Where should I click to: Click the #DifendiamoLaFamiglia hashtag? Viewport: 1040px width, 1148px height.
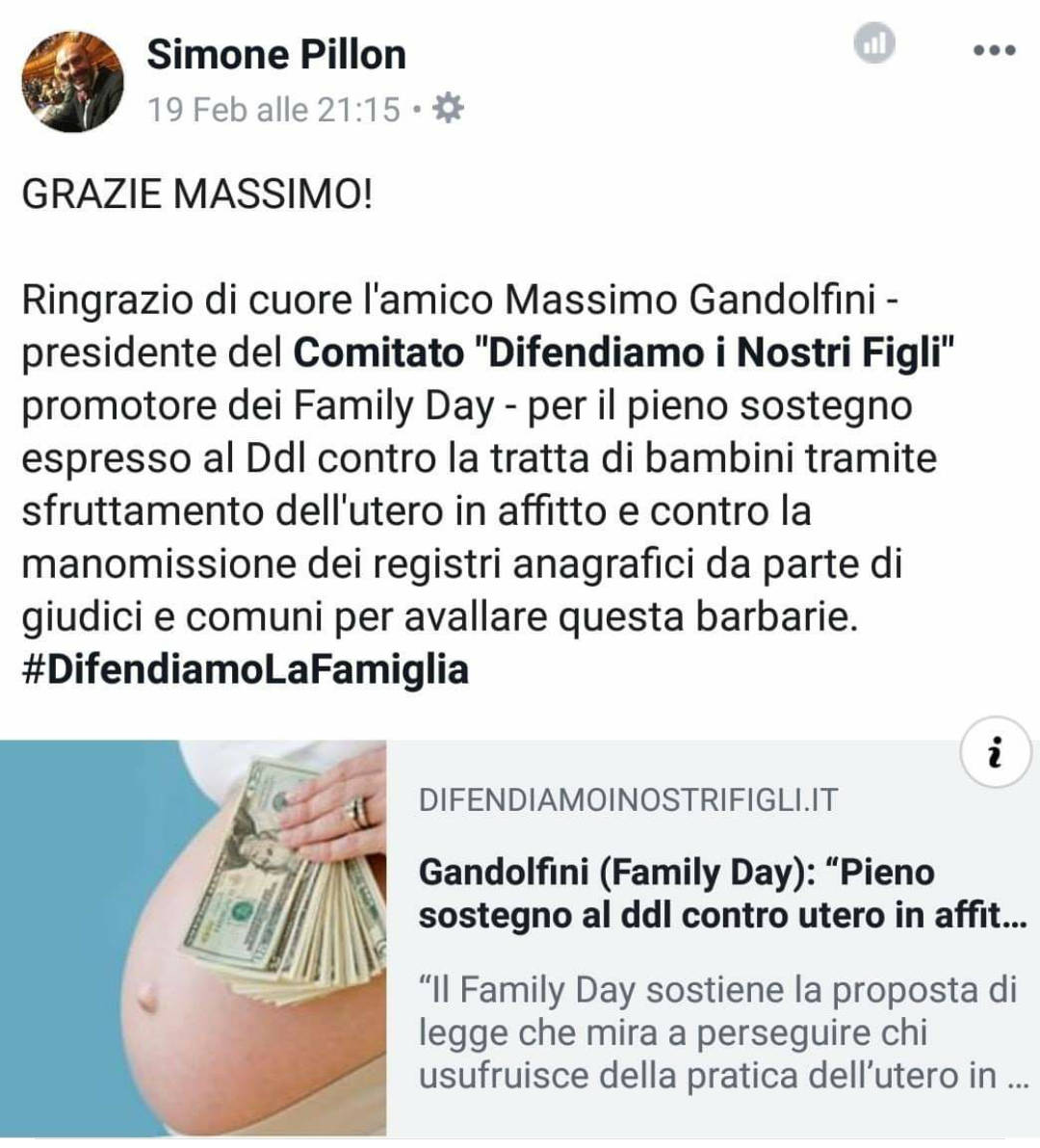point(246,669)
